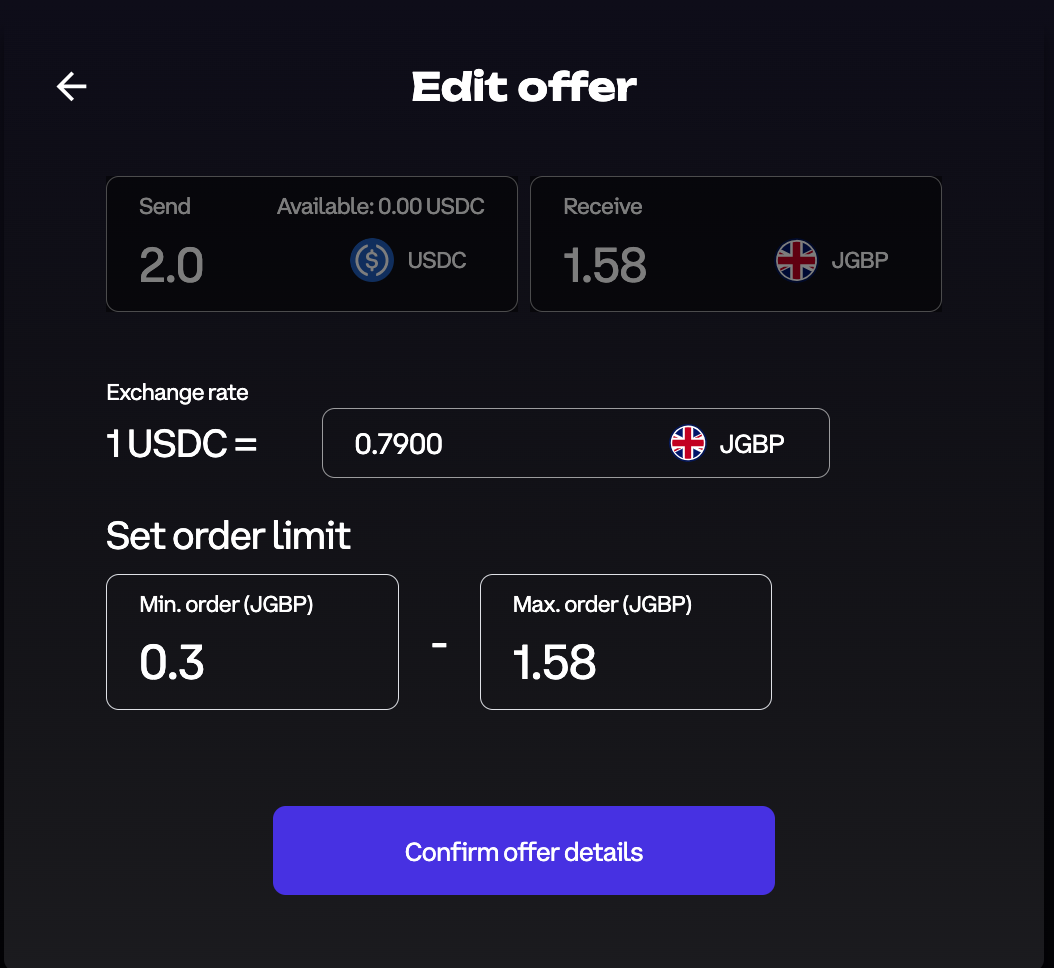Click the UK flag in exchange rate field
Viewport: 1054px width, 968px height.
pyautogui.click(x=688, y=443)
